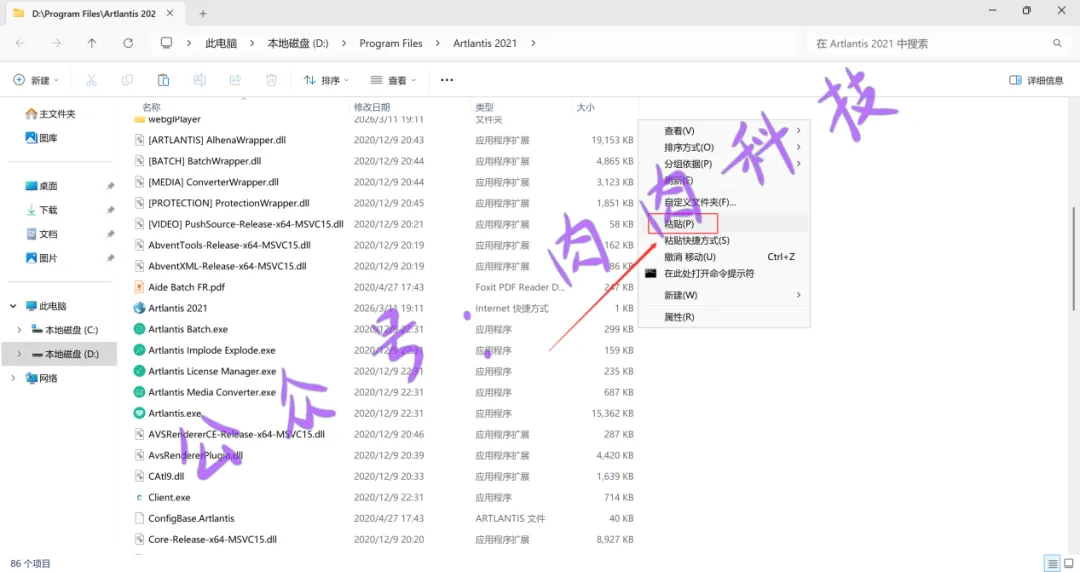1080x572 pixels.
Task: Click the search magnifier icon
Action: [x=1057, y=43]
